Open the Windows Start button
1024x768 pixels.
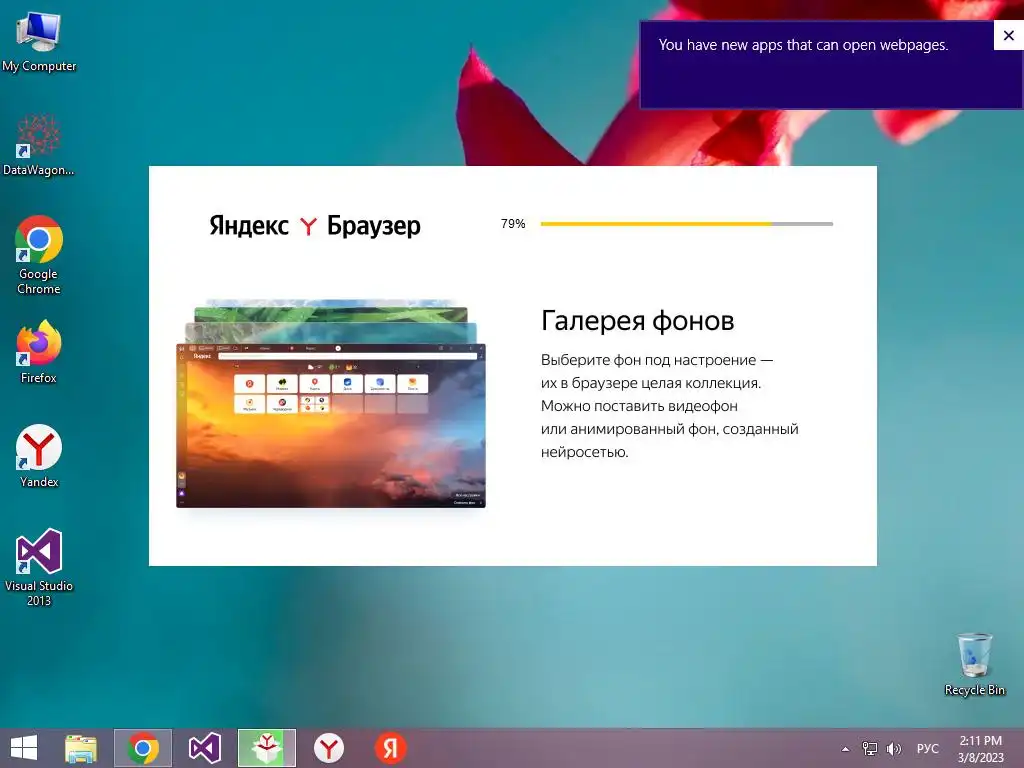click(x=24, y=748)
